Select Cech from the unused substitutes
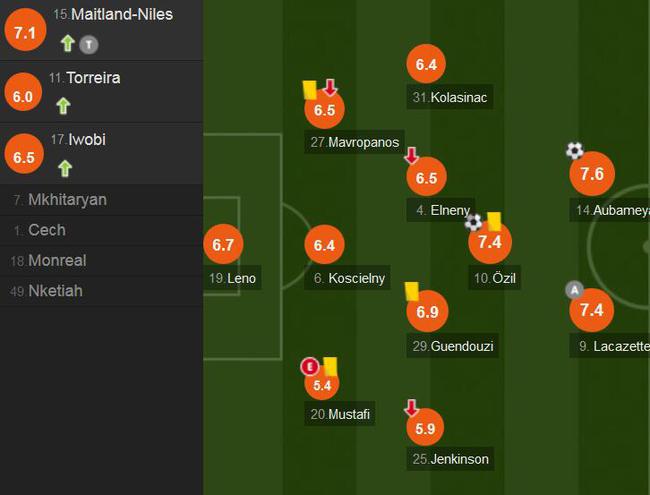Screen dimensions: 650x495 101,230
